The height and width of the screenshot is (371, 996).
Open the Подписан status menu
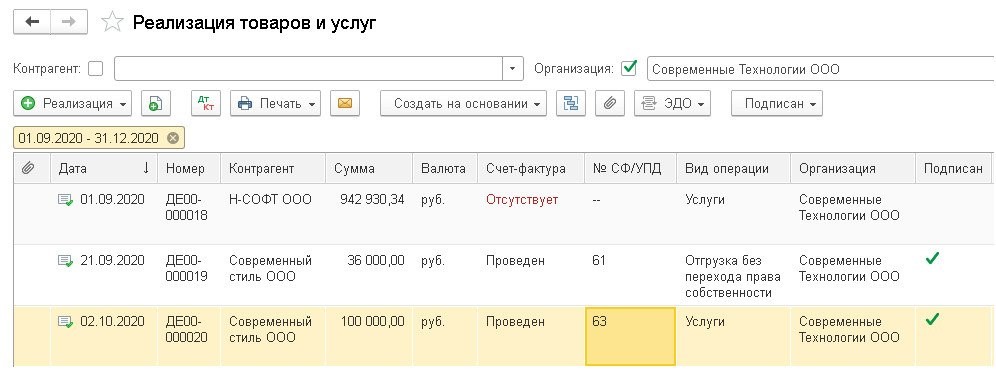pyautogui.click(x=777, y=104)
